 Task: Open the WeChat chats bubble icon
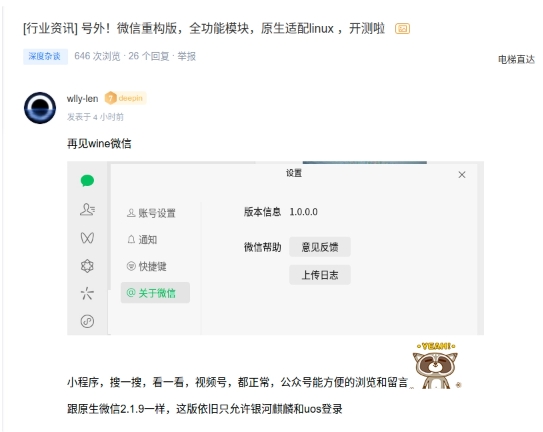pos(87,181)
